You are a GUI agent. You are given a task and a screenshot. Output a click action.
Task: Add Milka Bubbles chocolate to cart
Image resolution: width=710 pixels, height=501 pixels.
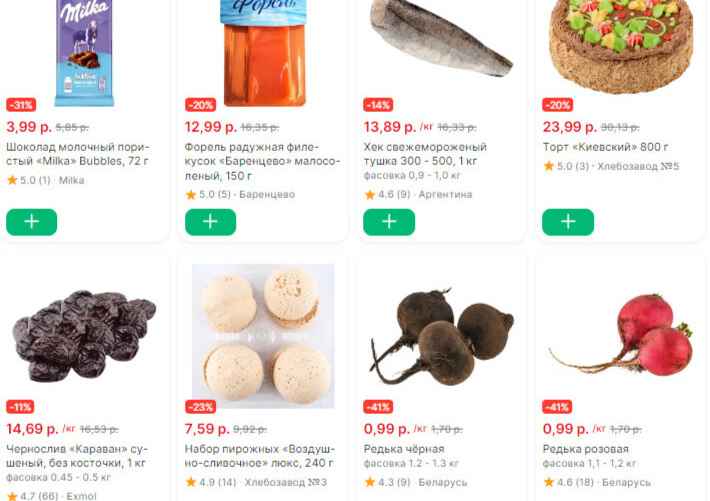[32, 222]
